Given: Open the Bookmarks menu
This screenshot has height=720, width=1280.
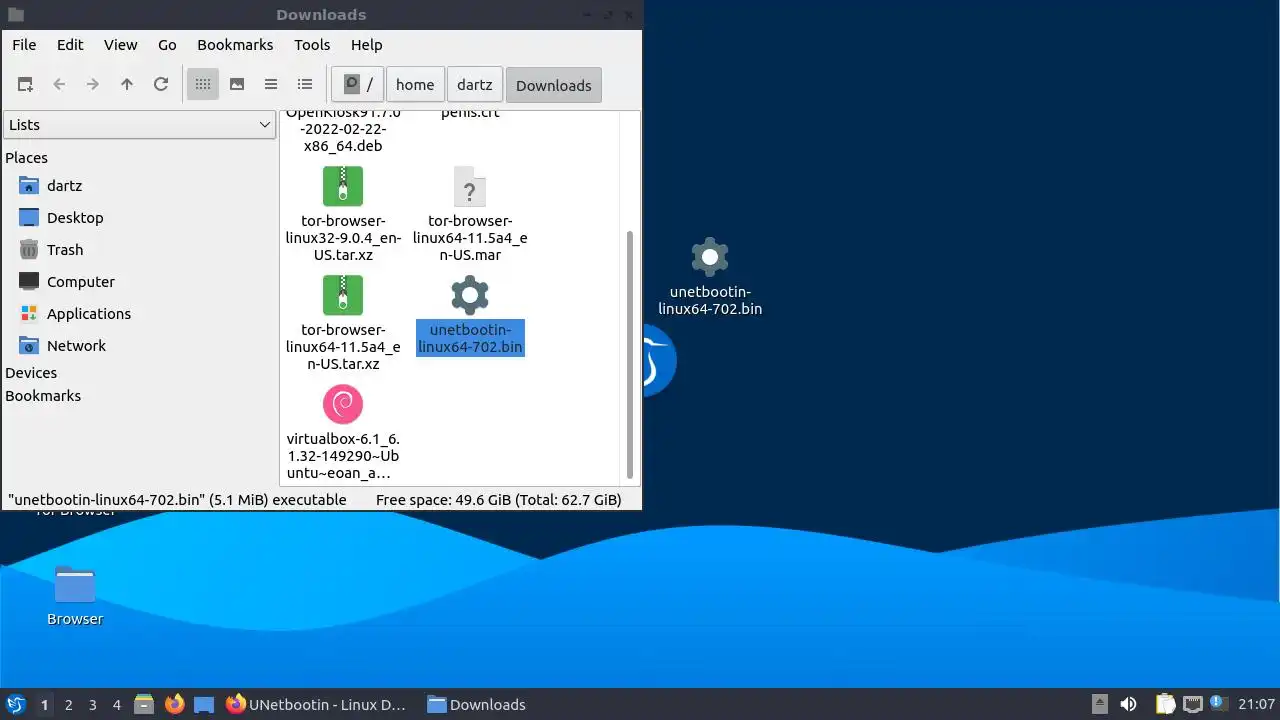Looking at the screenshot, I should tap(235, 45).
